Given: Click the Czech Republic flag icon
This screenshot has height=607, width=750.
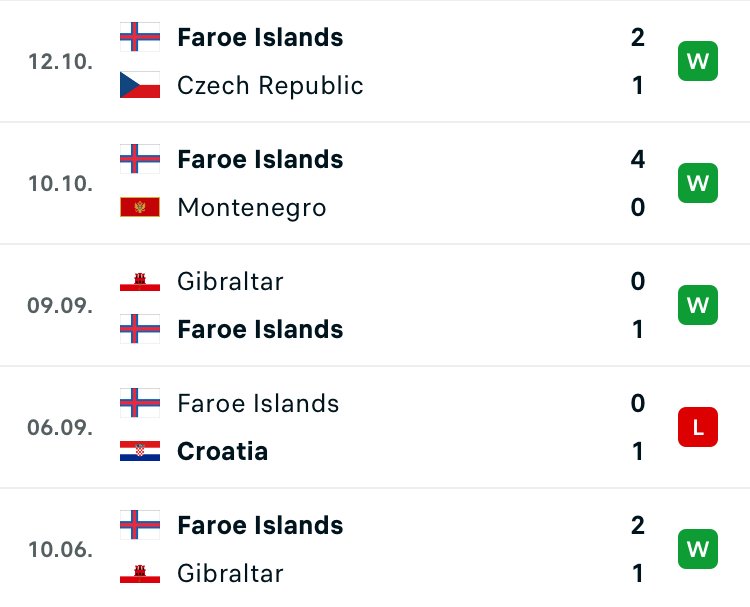Looking at the screenshot, I should (140, 85).
